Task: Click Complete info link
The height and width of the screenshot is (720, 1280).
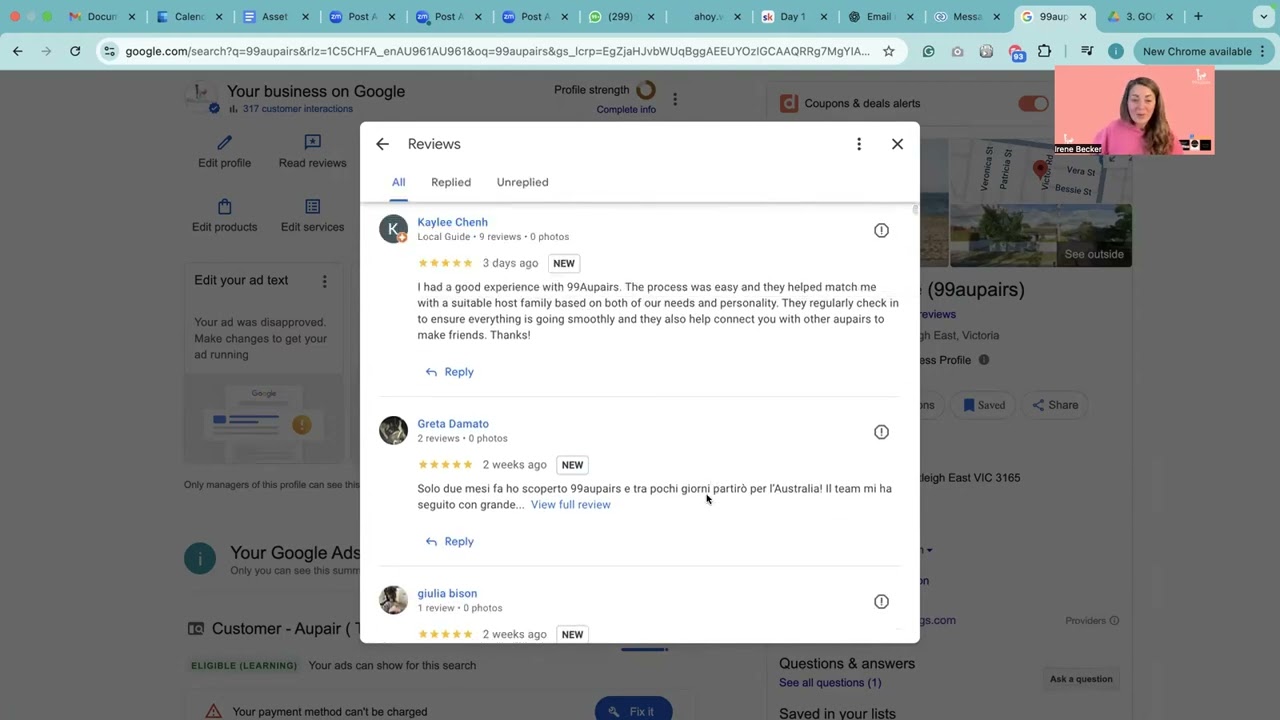Action: [x=626, y=110]
